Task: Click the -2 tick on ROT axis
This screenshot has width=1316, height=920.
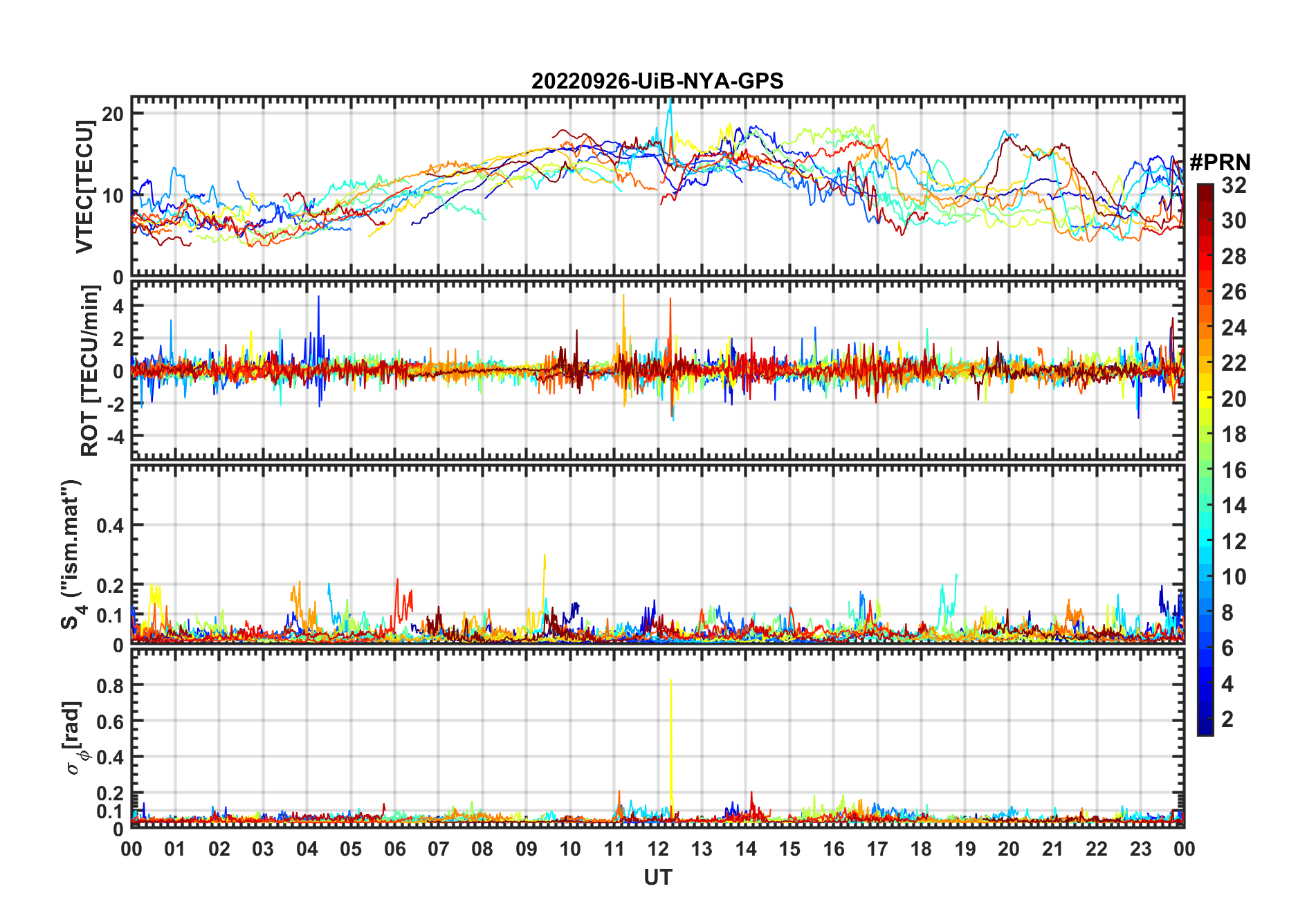Action: [x=115, y=404]
